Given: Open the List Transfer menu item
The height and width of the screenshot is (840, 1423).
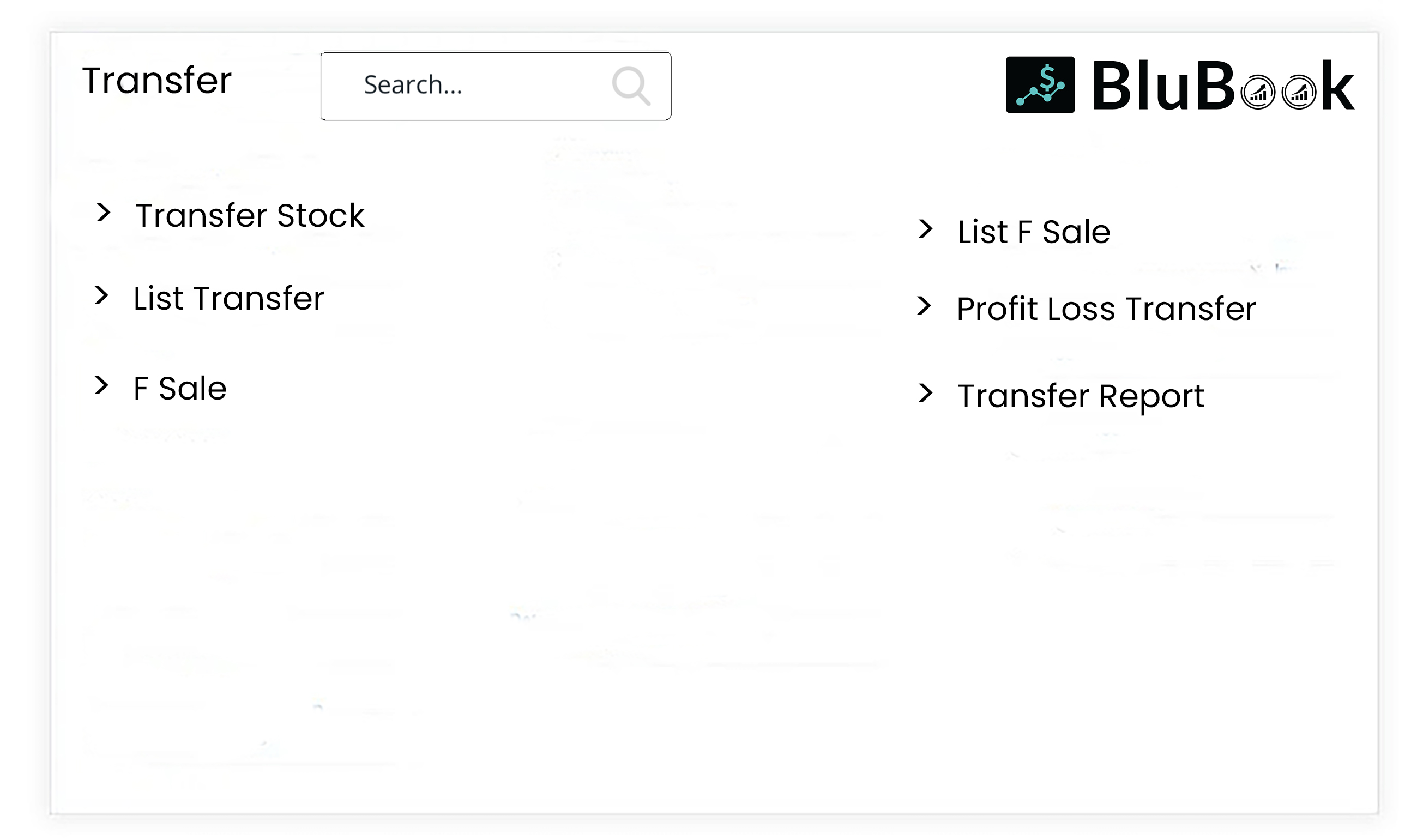Looking at the screenshot, I should [228, 298].
